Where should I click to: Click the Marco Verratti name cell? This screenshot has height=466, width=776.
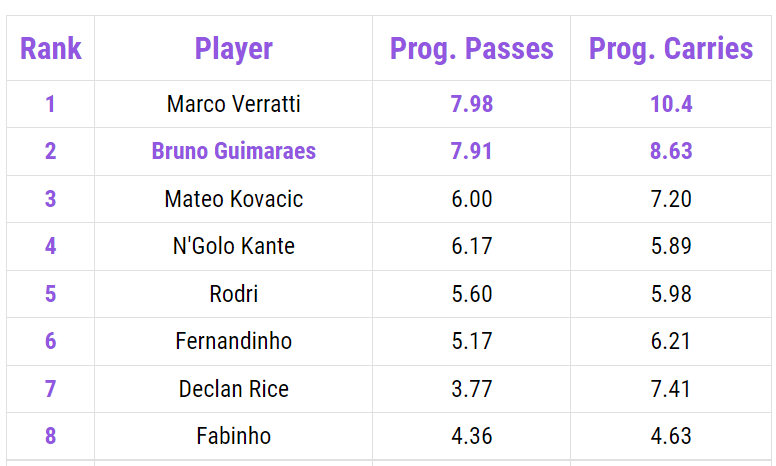pos(233,104)
